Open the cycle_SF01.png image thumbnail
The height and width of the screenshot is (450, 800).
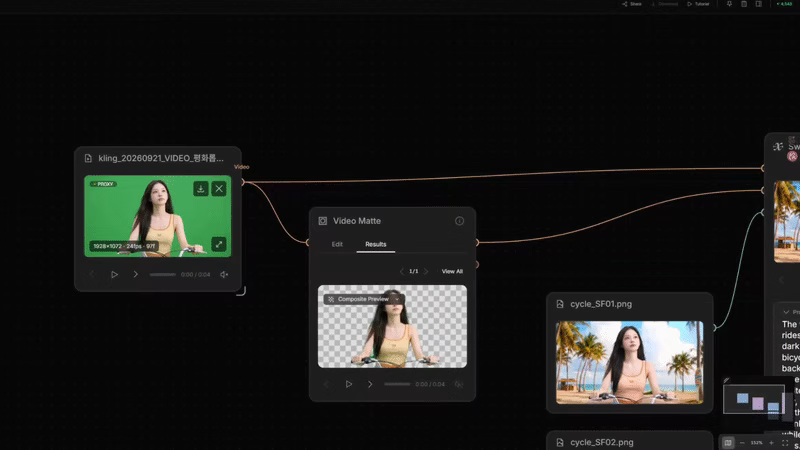[630, 363]
